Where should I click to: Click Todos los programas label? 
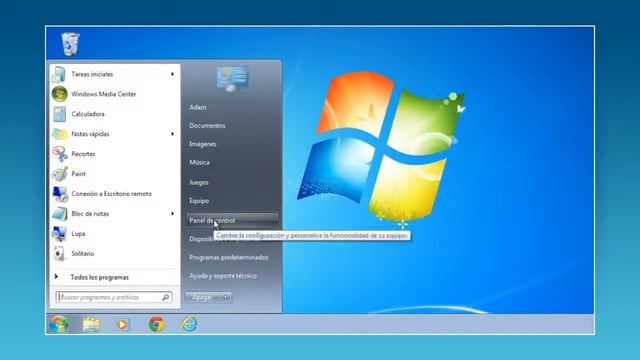click(99, 277)
